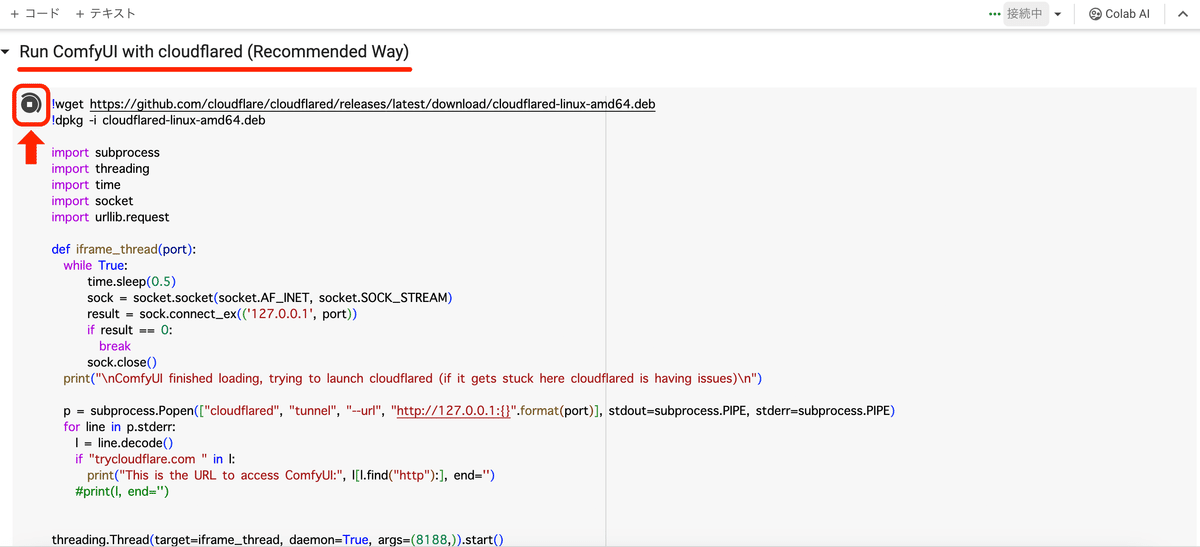The height and width of the screenshot is (547, 1200).
Task: Click the if result == 0: line
Action: click(x=129, y=330)
